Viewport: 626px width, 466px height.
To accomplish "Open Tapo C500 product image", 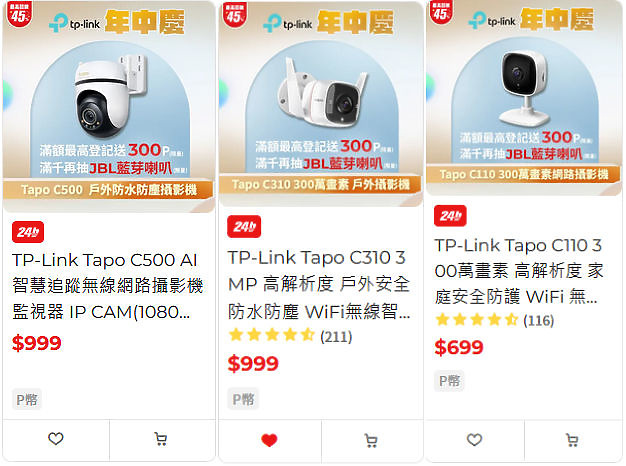I will coord(109,107).
